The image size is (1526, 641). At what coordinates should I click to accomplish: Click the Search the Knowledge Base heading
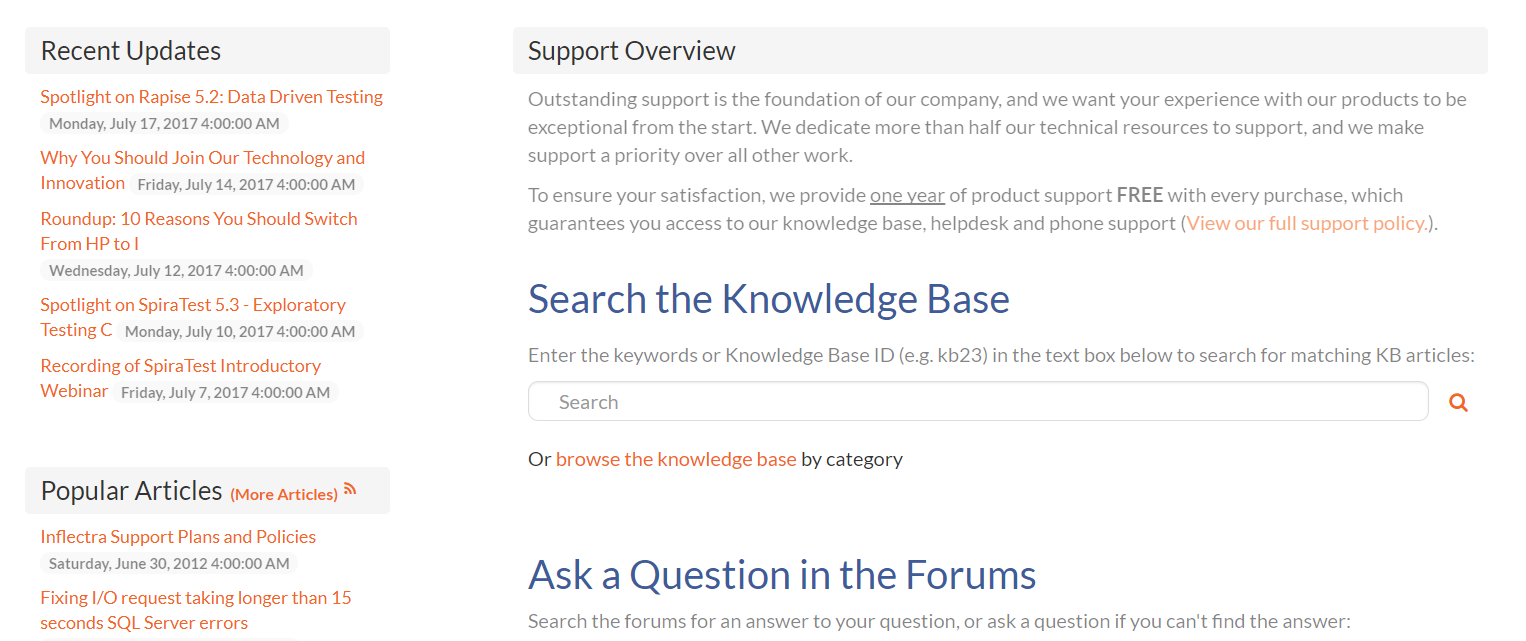[768, 299]
